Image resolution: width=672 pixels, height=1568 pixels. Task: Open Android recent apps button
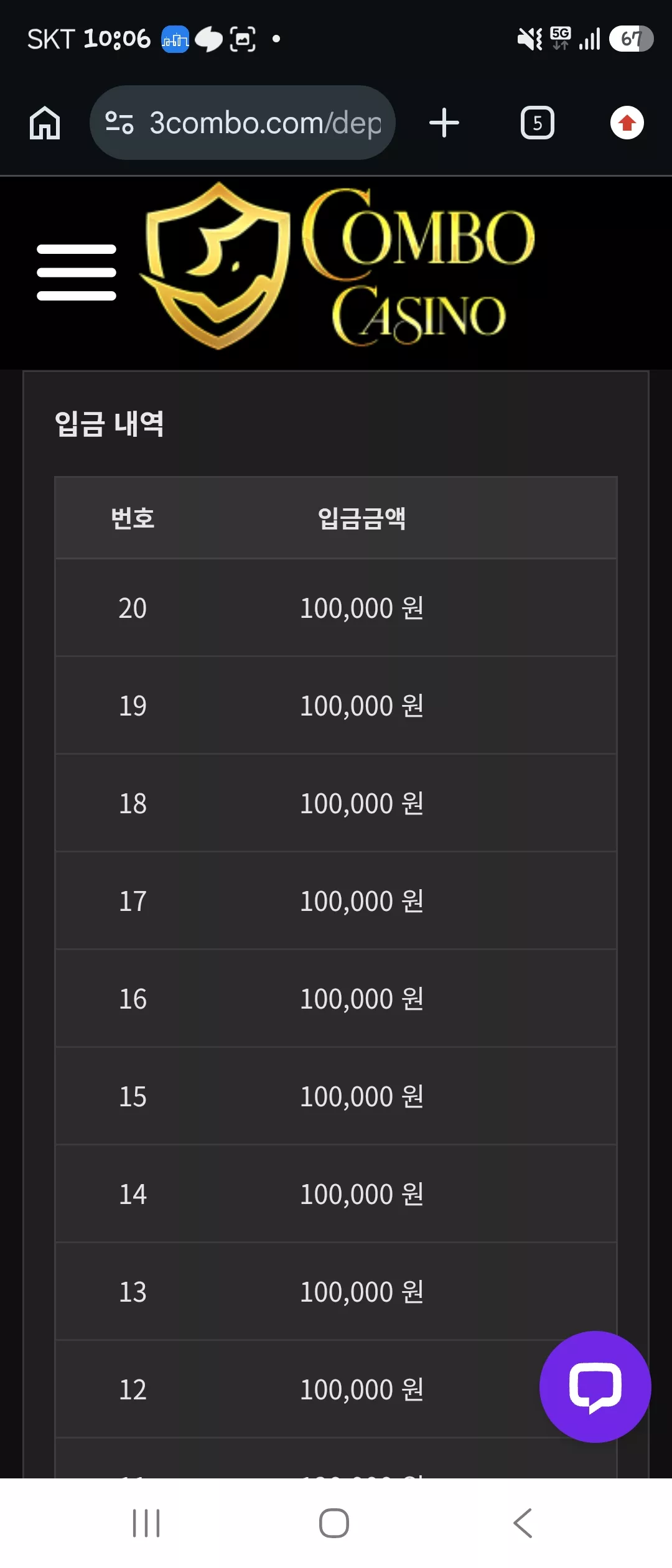(146, 1523)
